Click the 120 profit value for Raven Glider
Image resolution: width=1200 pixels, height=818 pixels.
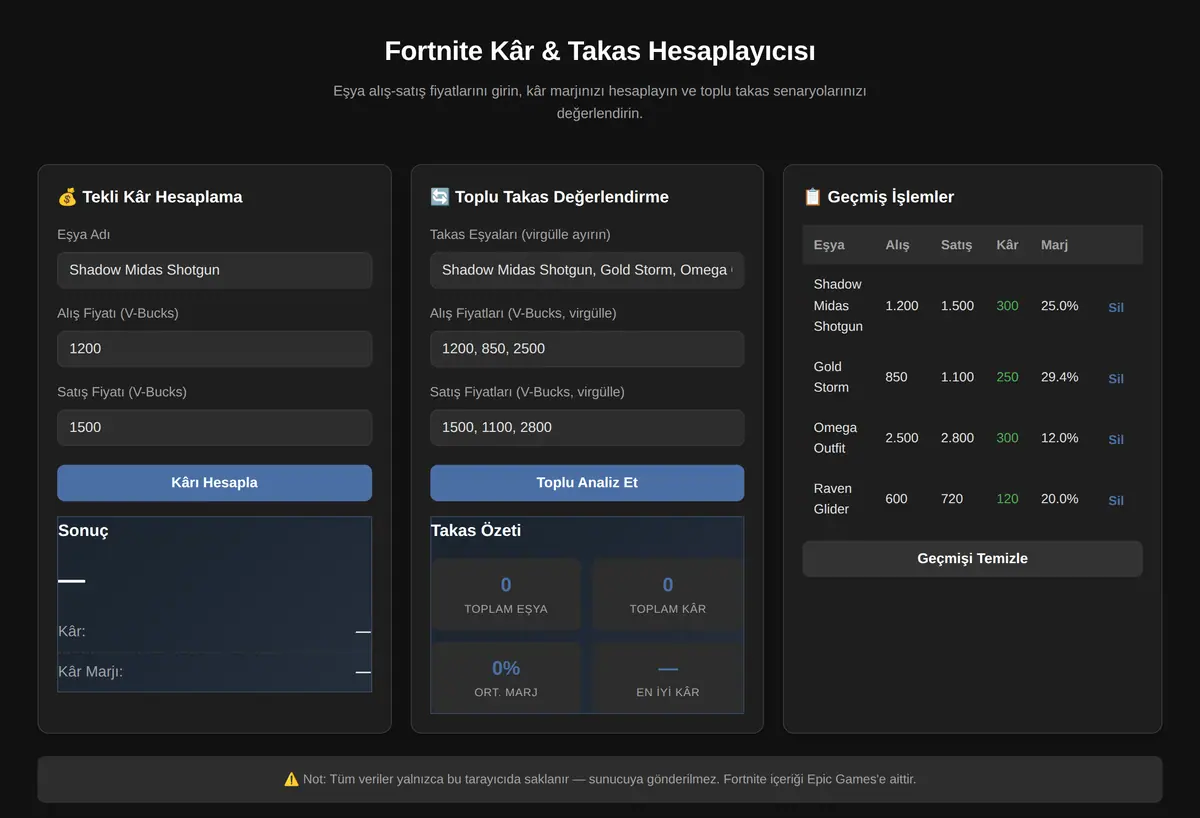pos(1007,499)
